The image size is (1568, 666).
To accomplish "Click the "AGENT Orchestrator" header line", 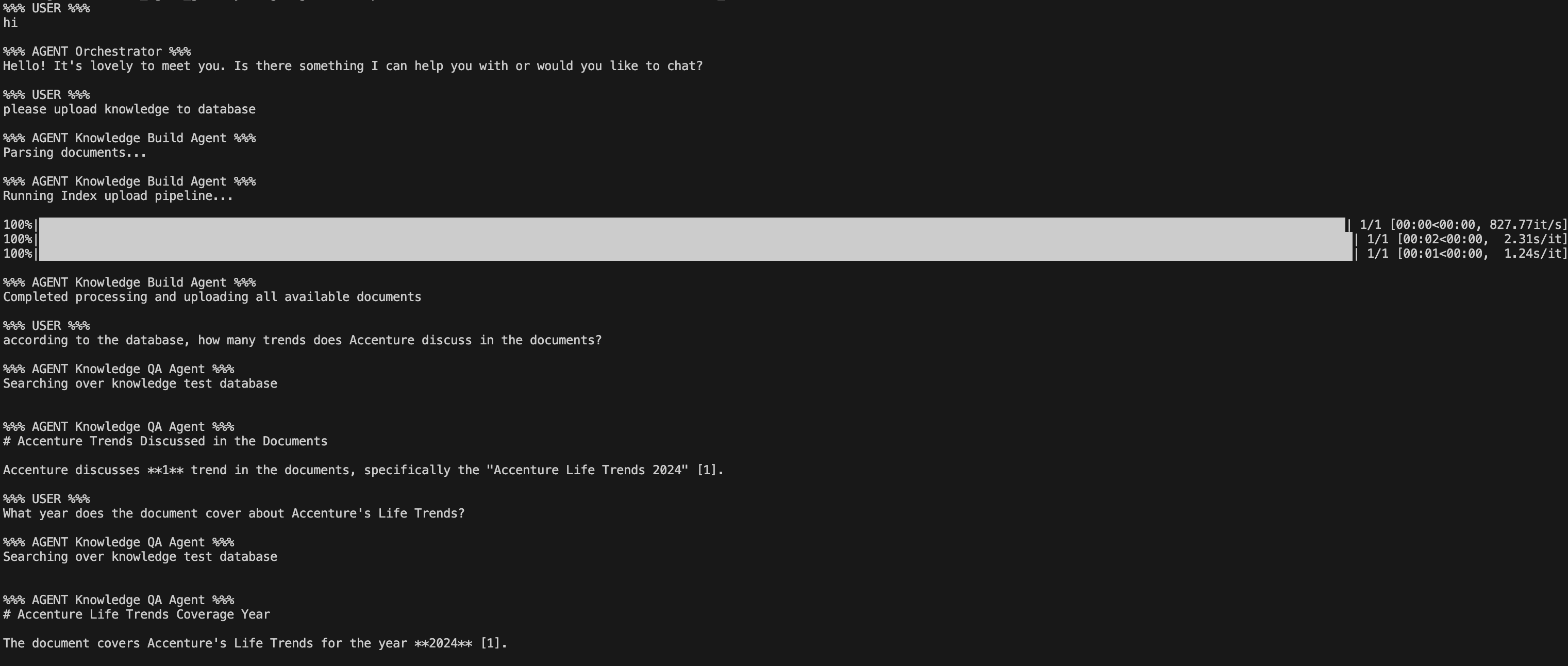I will coord(96,52).
